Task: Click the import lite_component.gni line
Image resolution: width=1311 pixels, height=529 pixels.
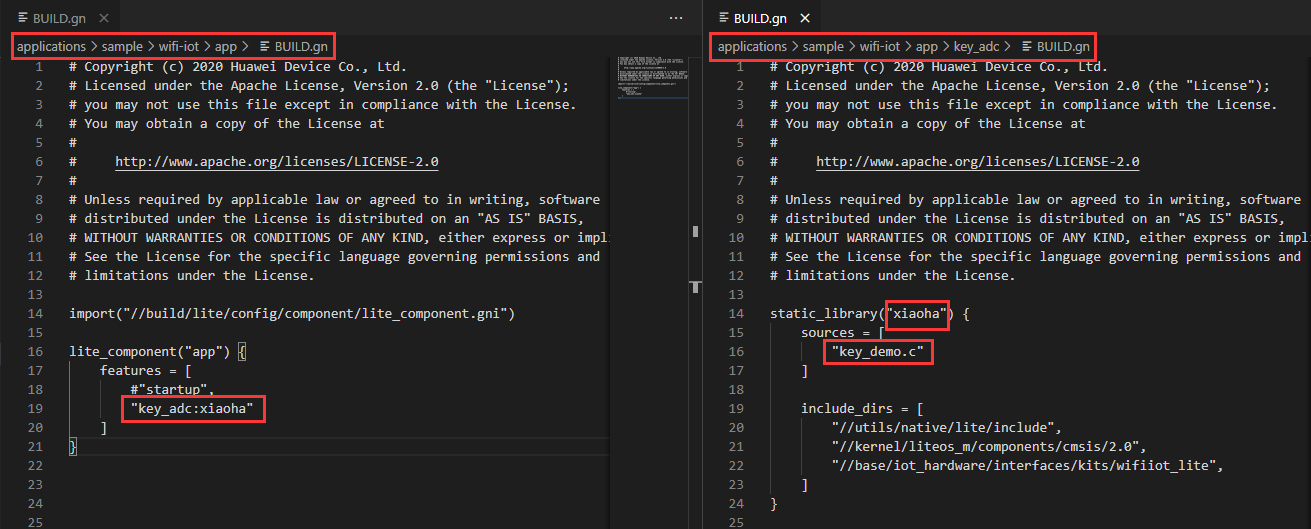Action: pyautogui.click(x=292, y=314)
